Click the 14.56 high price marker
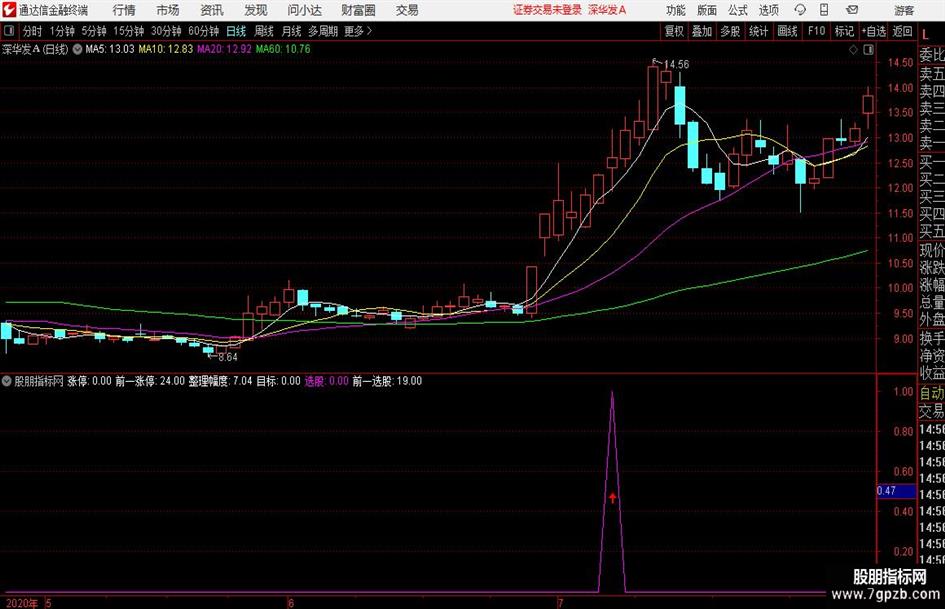Image resolution: width=945 pixels, height=609 pixels. (677, 64)
